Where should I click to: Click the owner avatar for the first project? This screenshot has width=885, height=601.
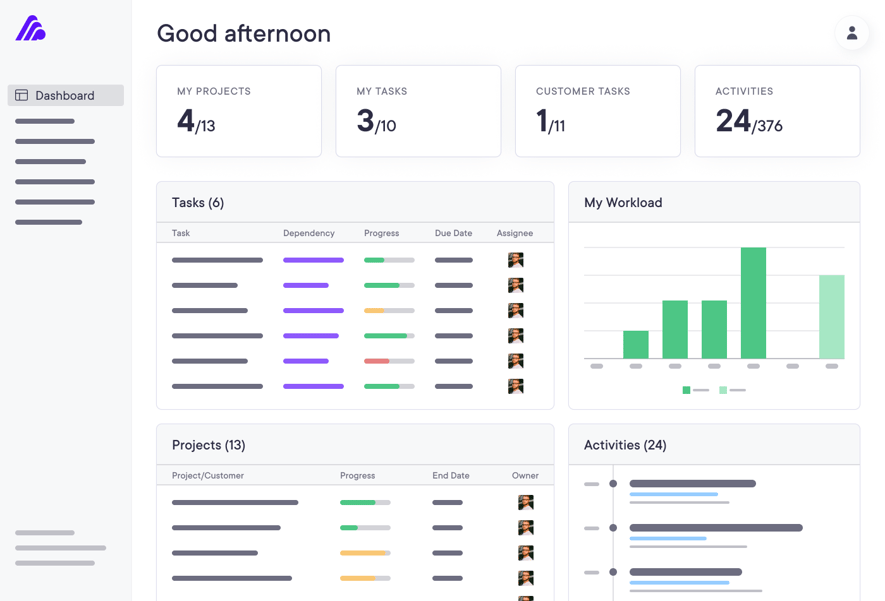click(524, 502)
